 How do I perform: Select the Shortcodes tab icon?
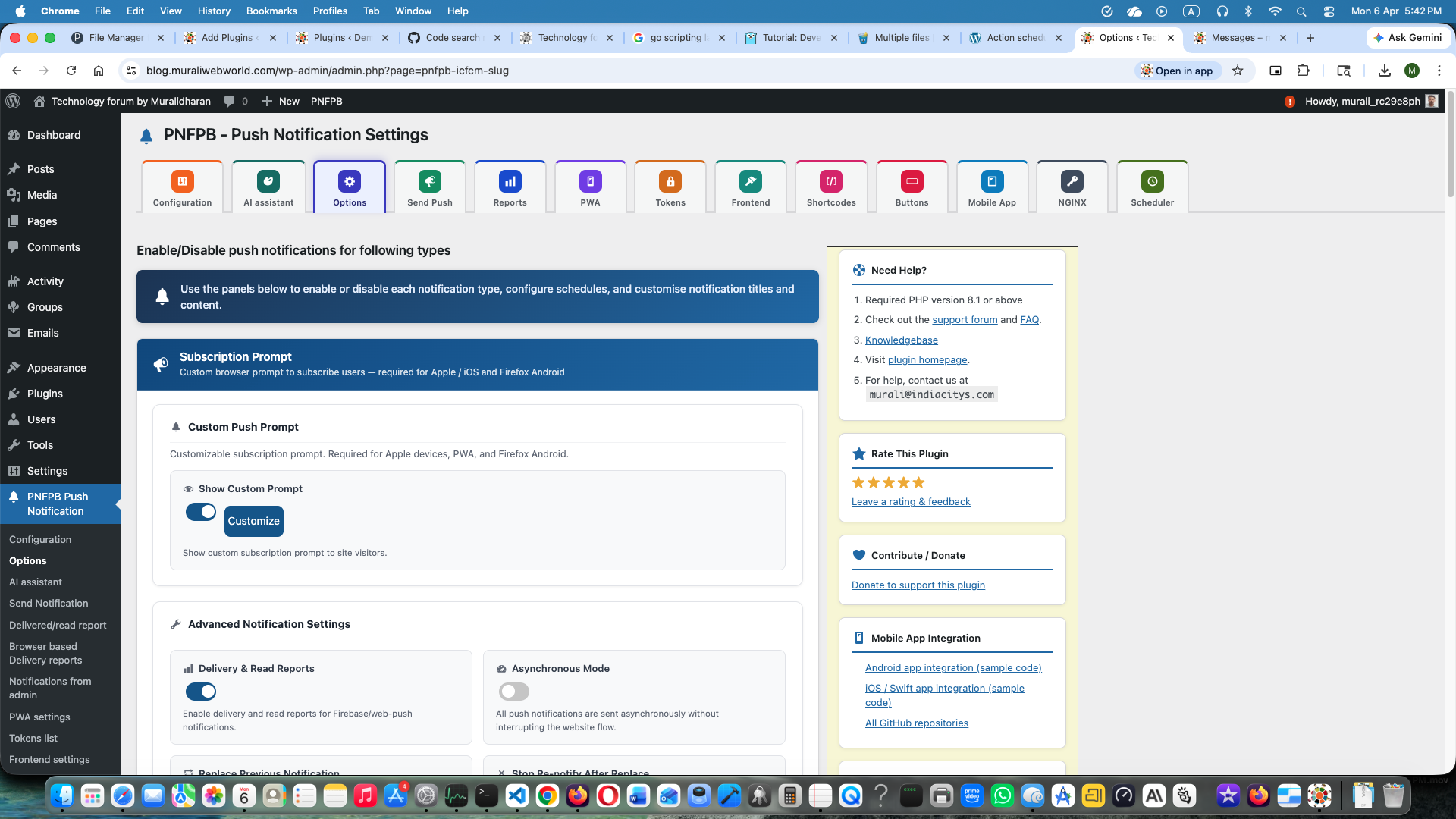(831, 181)
